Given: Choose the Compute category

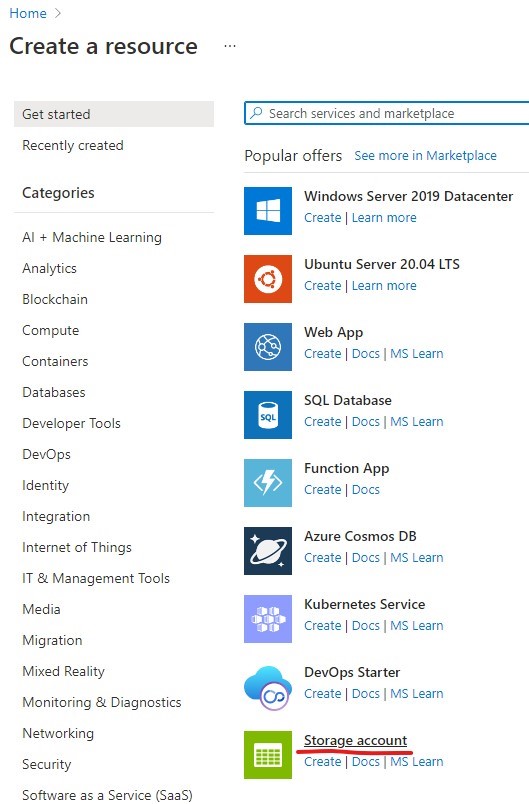Looking at the screenshot, I should click(51, 330).
